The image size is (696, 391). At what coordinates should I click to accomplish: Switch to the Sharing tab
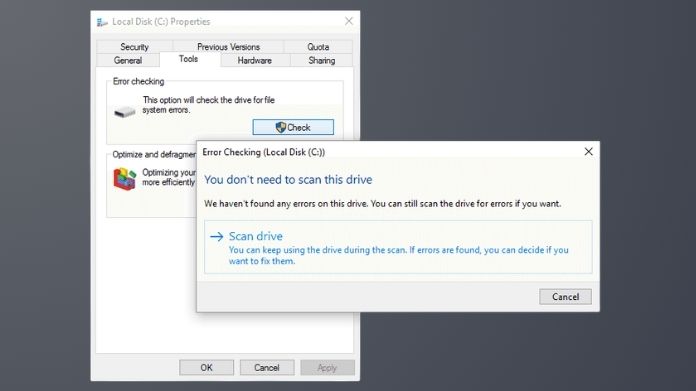pyautogui.click(x=322, y=60)
